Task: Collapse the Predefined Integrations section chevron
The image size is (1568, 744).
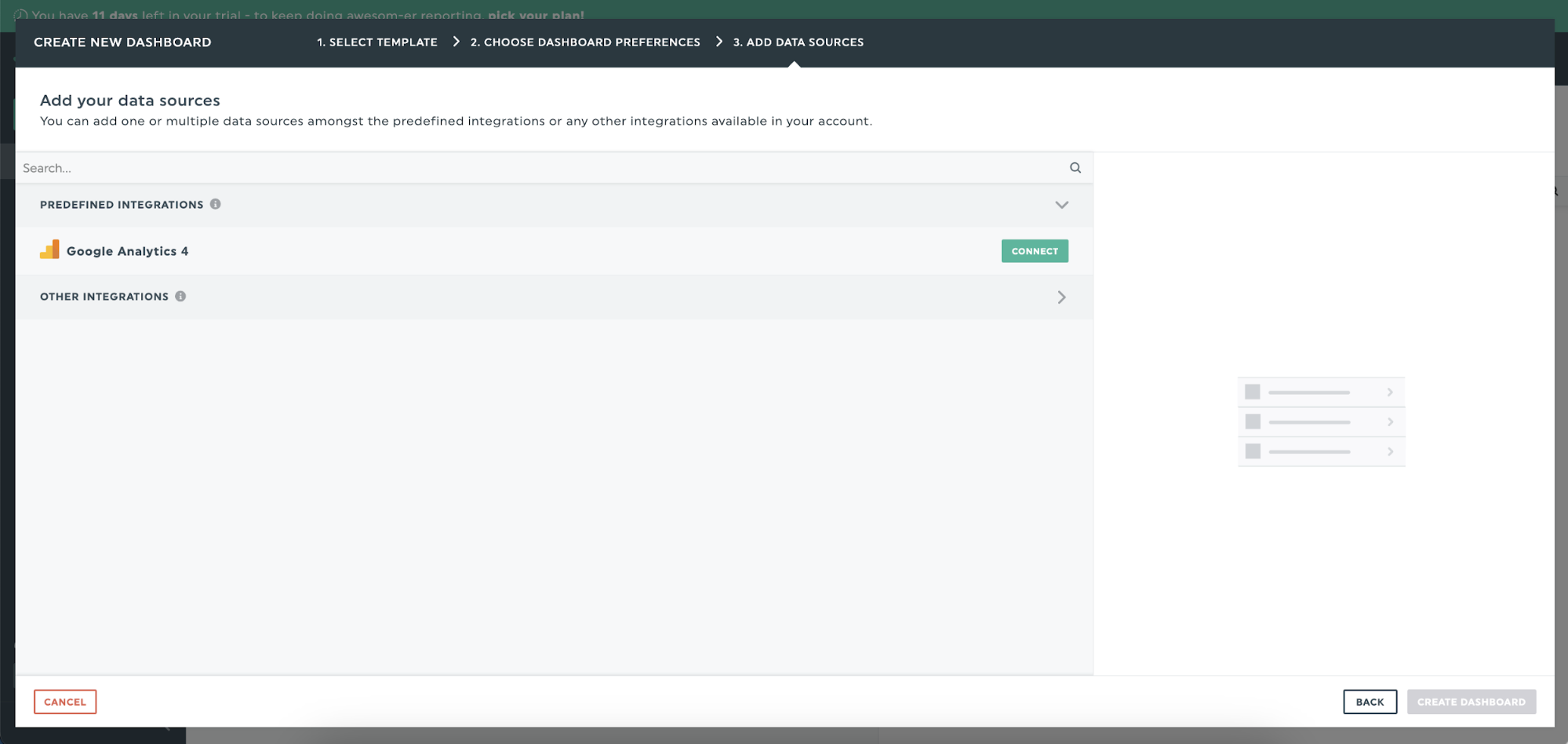Action: (1061, 205)
